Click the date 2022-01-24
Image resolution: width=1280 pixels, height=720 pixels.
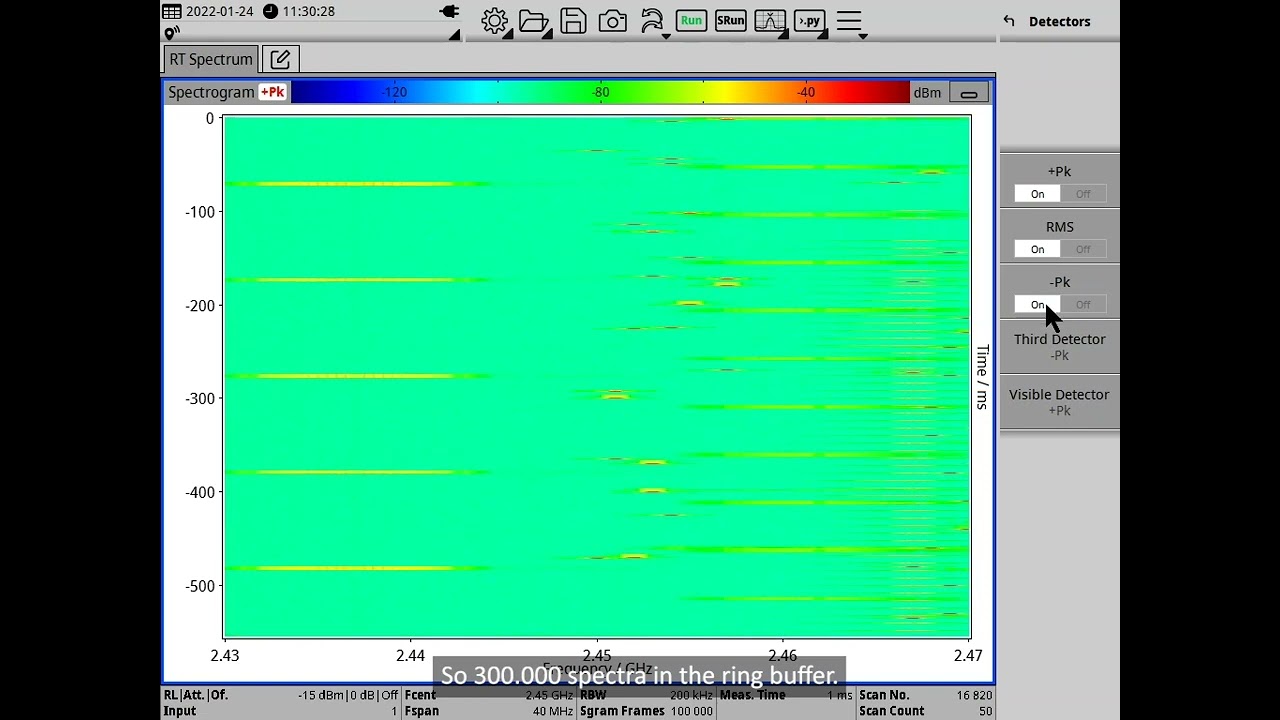(220, 11)
